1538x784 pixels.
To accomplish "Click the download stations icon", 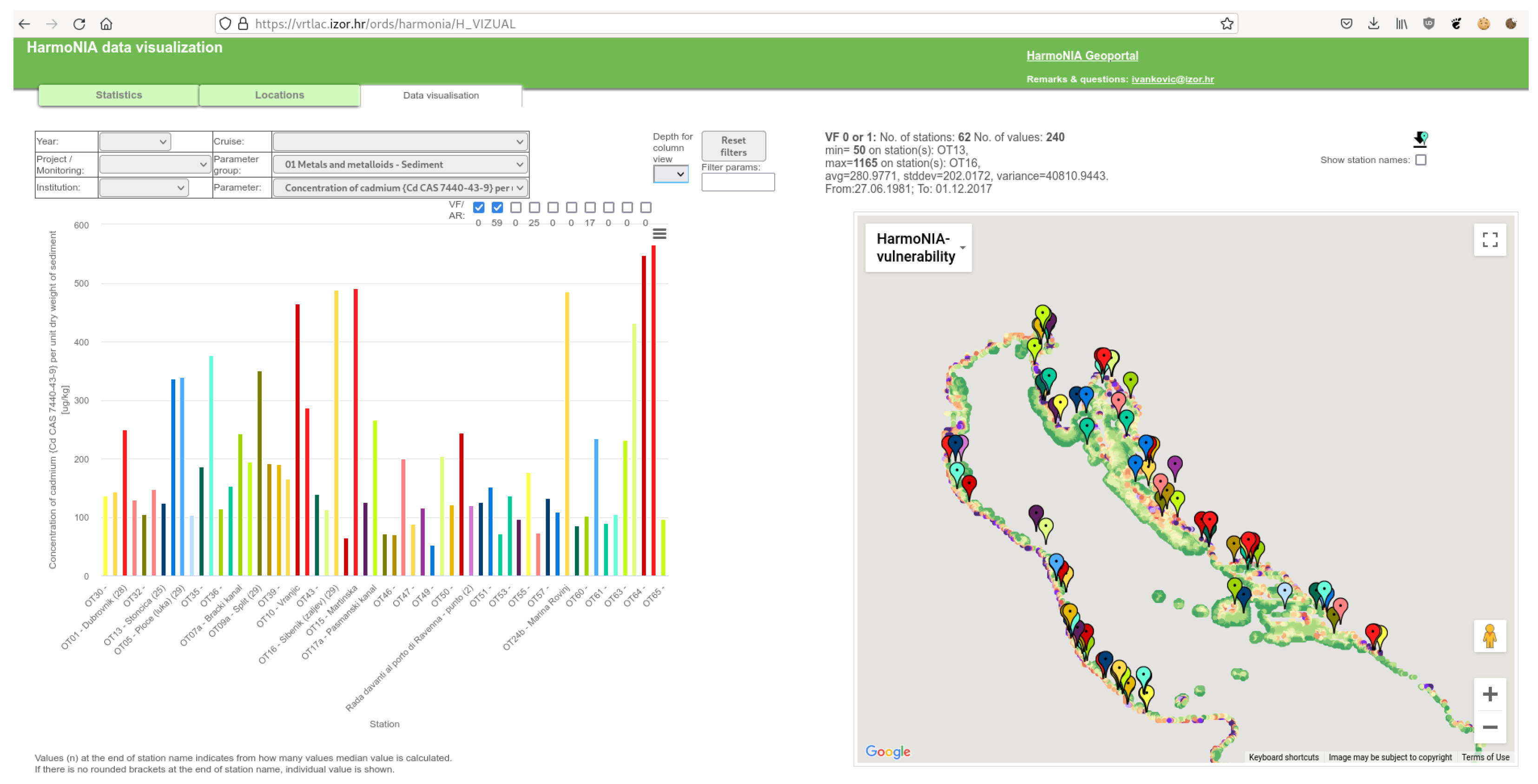I will (x=1420, y=139).
